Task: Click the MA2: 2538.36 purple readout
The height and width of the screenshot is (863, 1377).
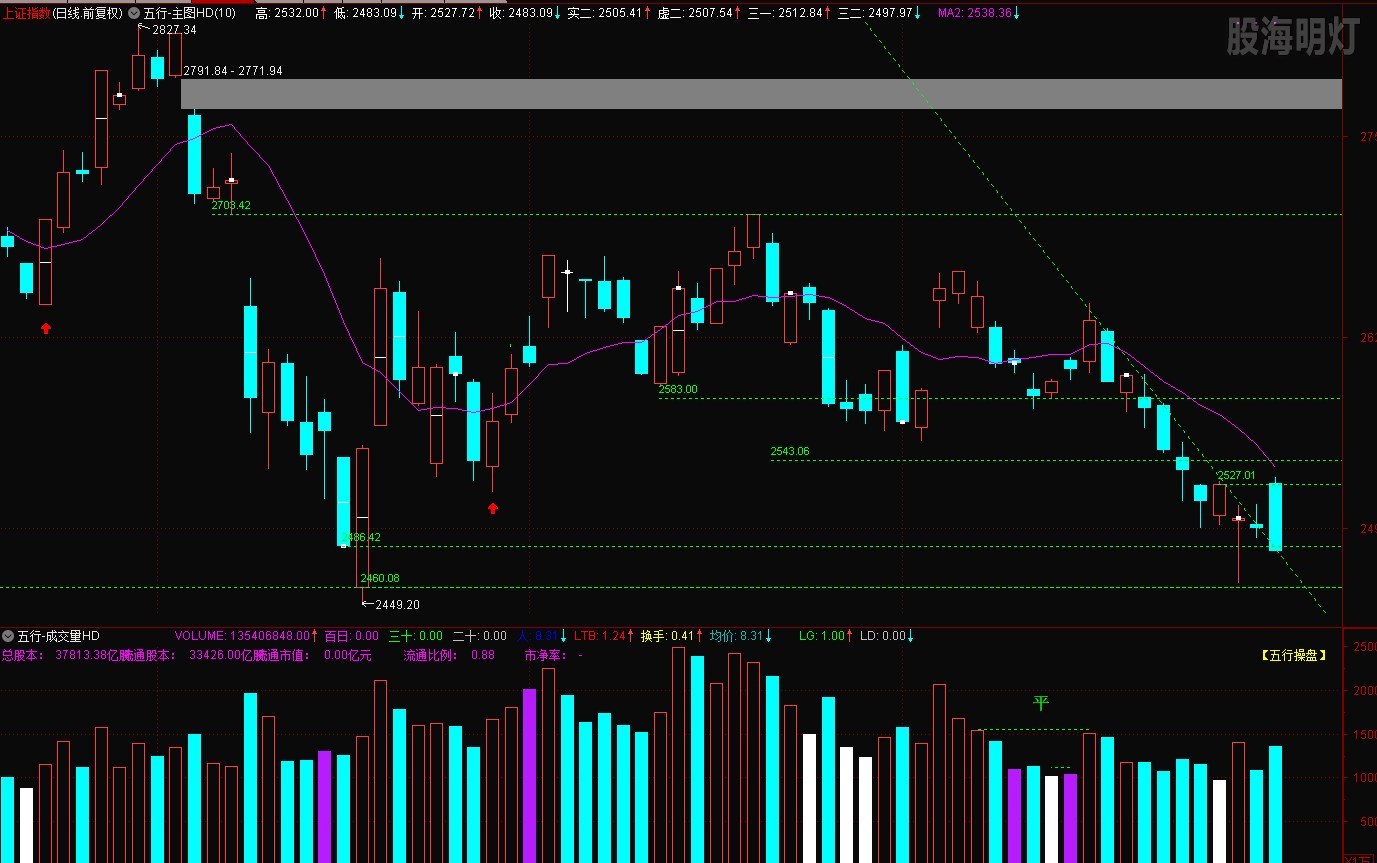Action: [980, 13]
